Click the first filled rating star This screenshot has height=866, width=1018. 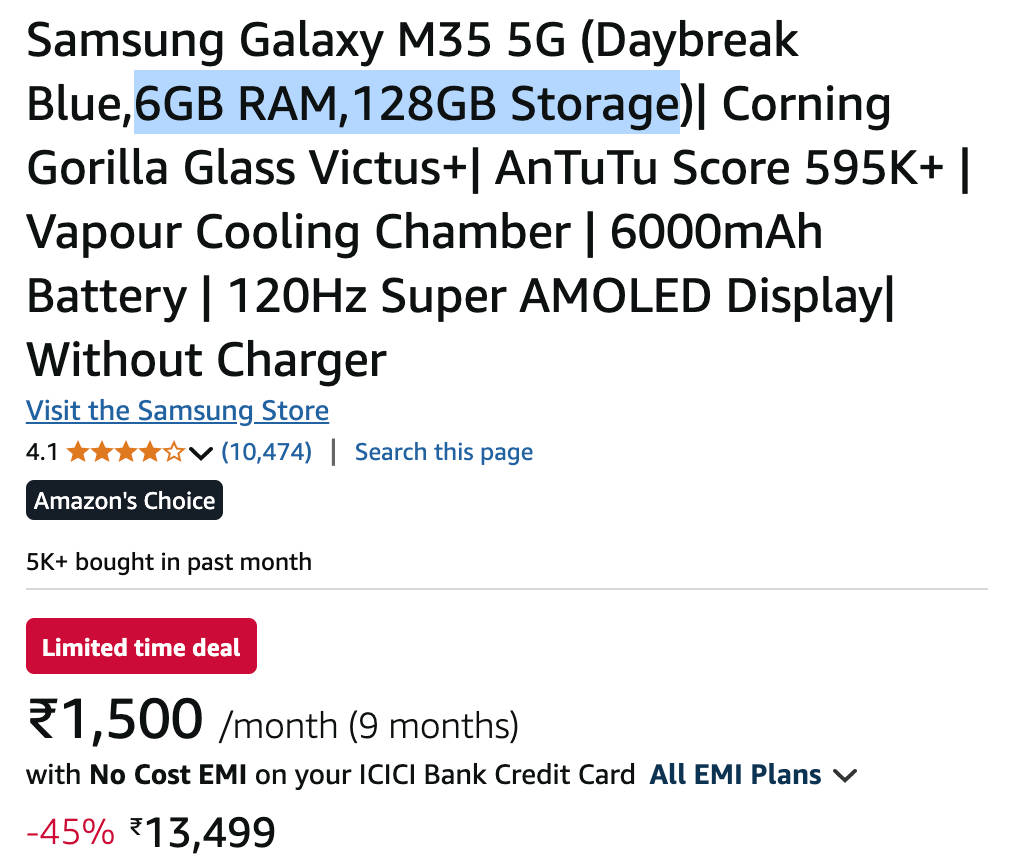(x=78, y=453)
